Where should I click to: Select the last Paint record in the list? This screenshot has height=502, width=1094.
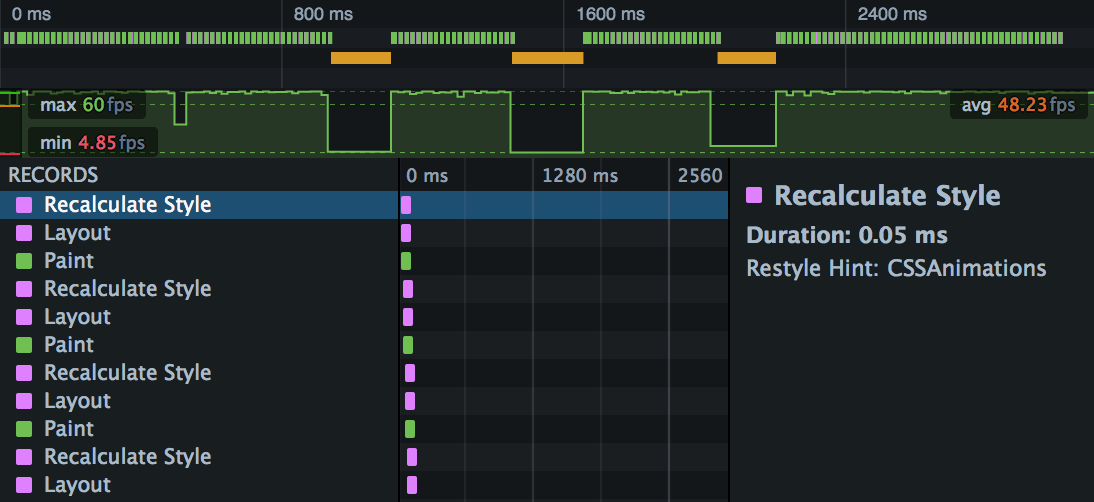(x=69, y=429)
